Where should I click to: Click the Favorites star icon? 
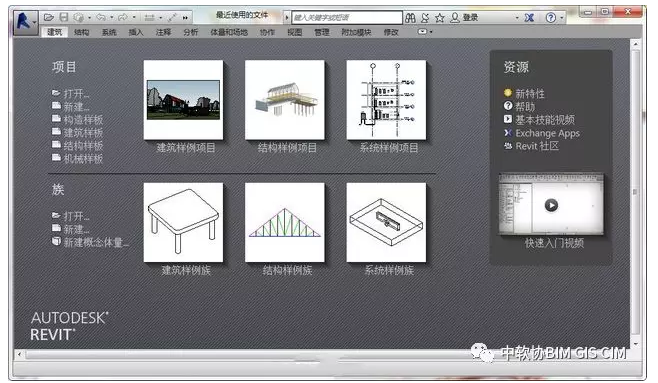pos(439,18)
